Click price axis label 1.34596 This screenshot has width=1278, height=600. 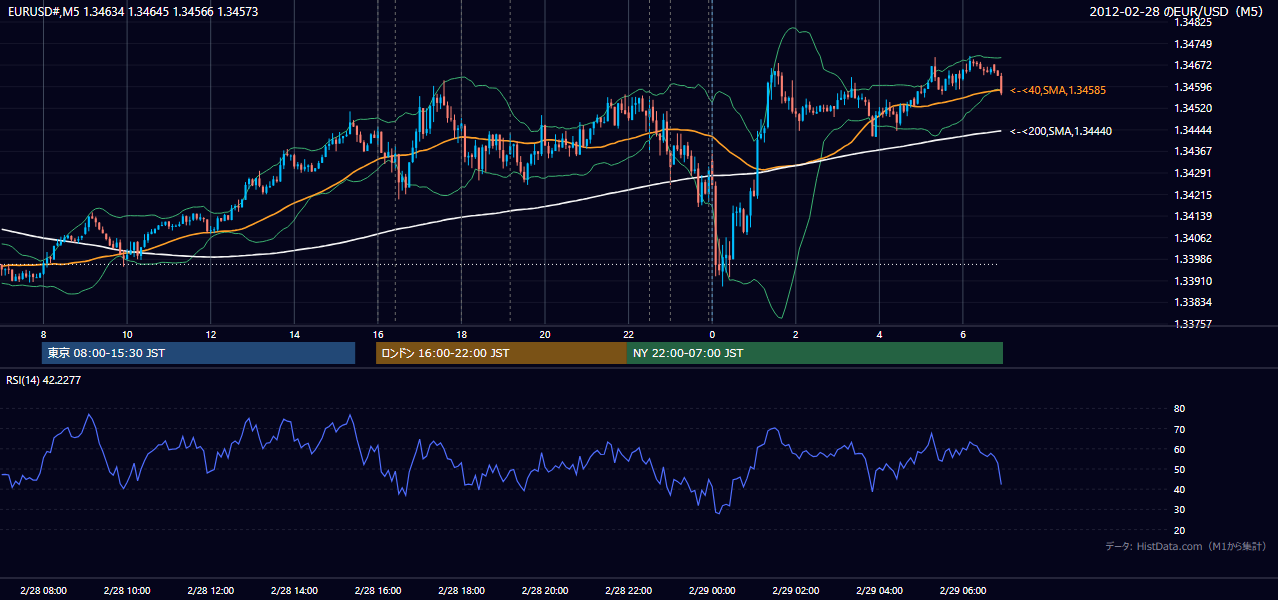1193,87
